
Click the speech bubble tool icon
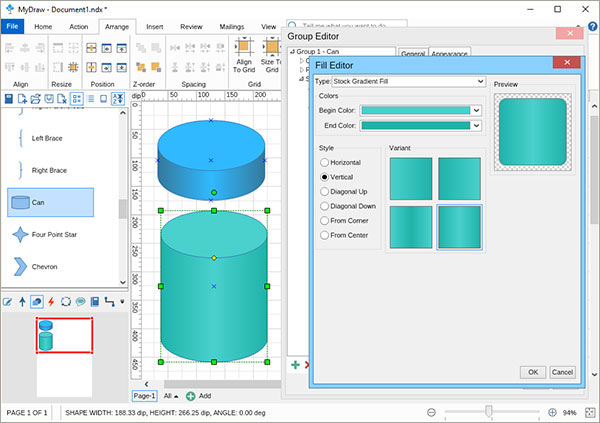click(80, 300)
